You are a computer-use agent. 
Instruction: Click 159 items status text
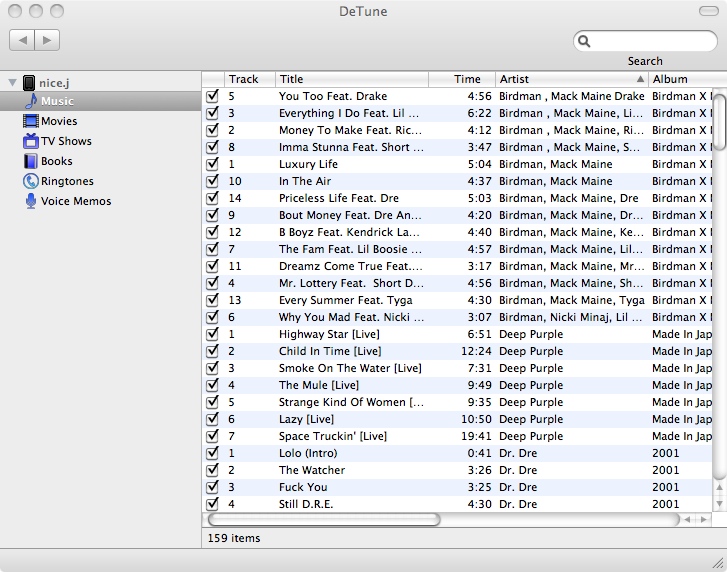tap(234, 538)
